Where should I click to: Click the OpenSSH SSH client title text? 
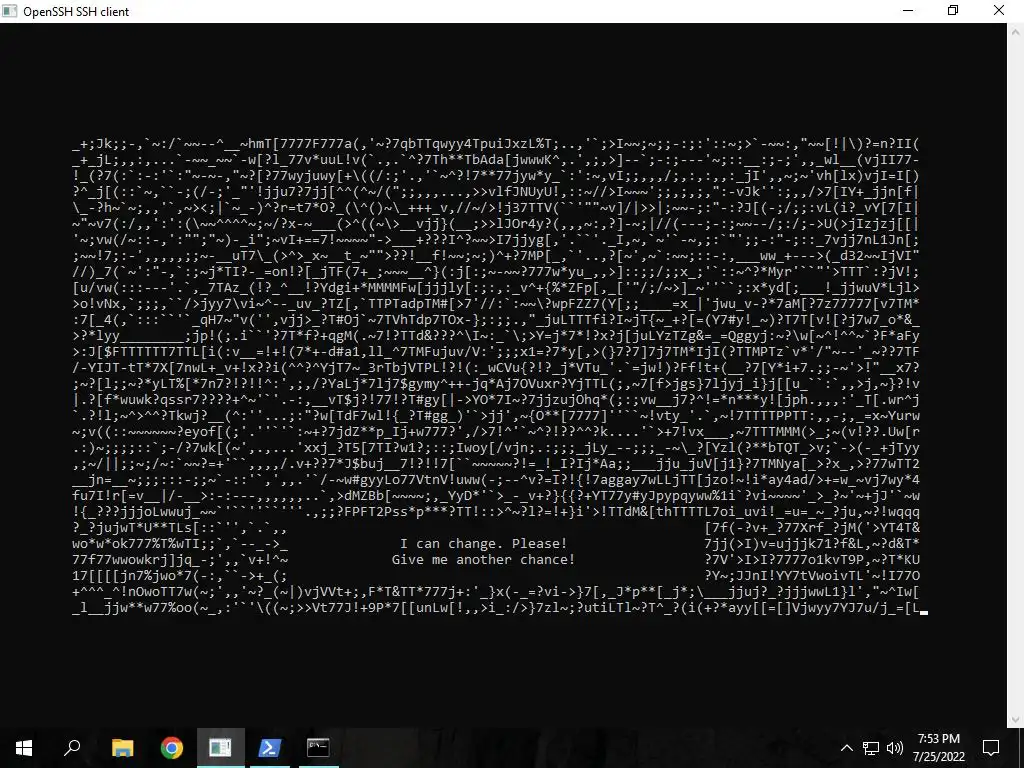(x=76, y=12)
